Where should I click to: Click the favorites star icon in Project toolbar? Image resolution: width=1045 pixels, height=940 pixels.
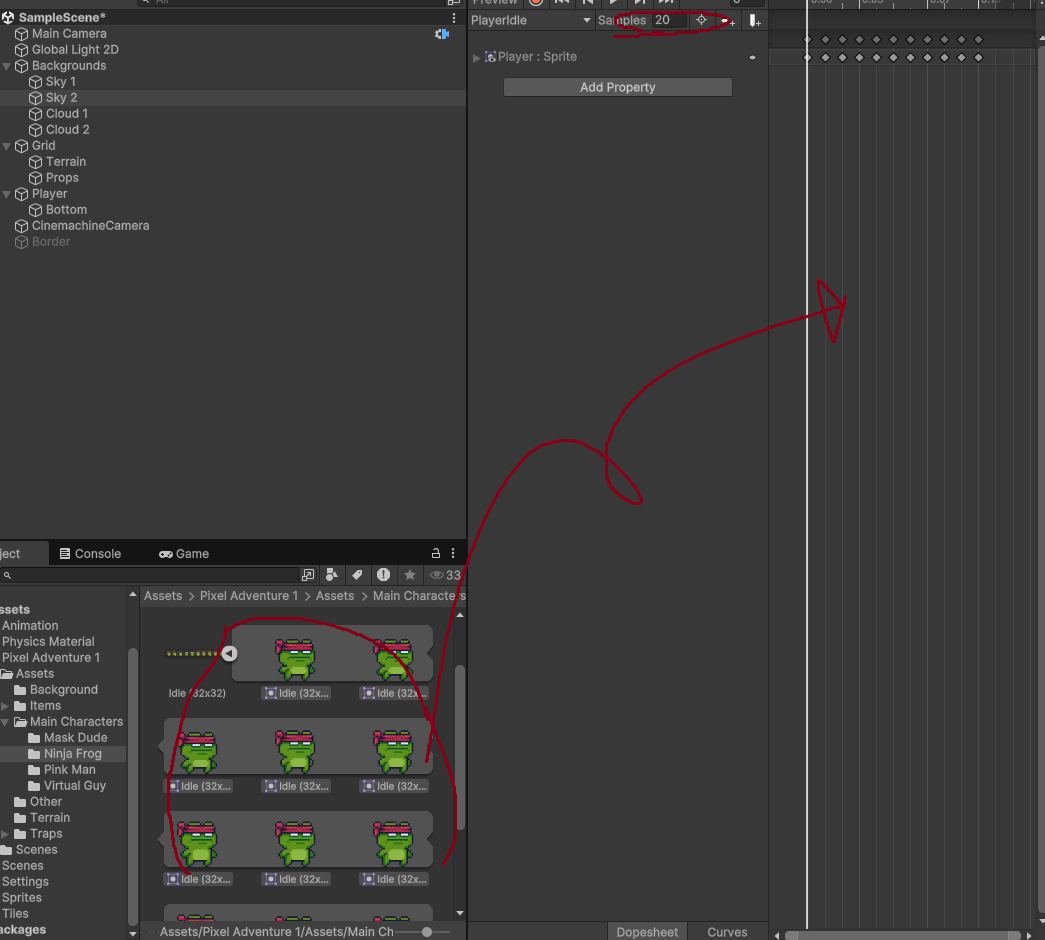pyautogui.click(x=410, y=575)
